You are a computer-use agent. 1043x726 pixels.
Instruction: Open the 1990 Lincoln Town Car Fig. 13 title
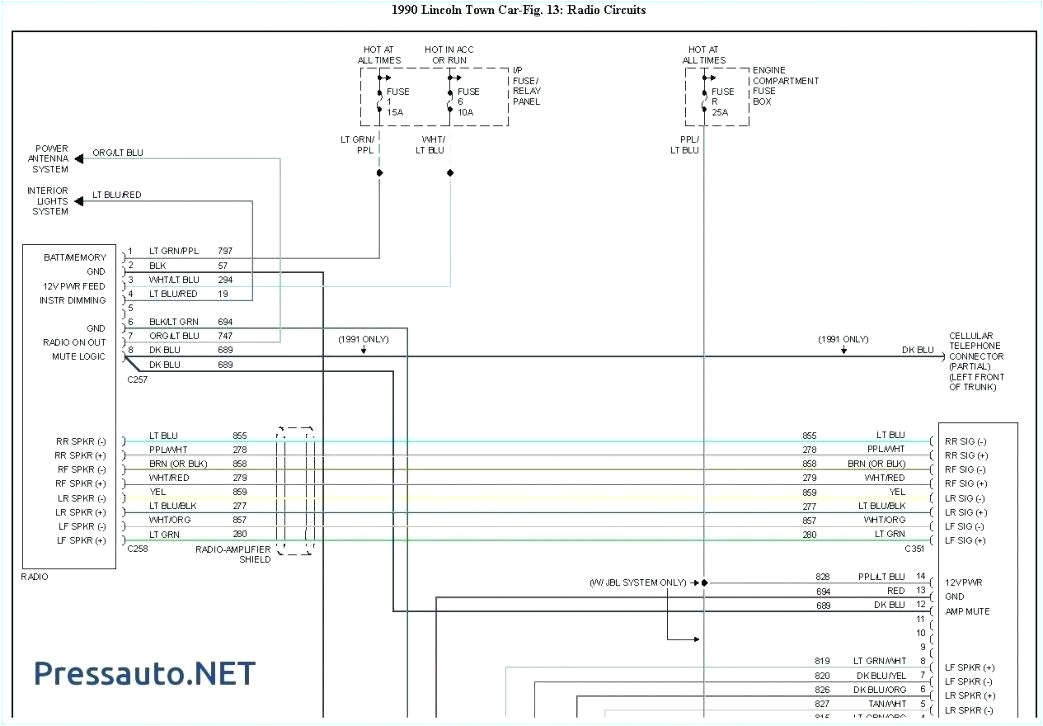pos(521,10)
